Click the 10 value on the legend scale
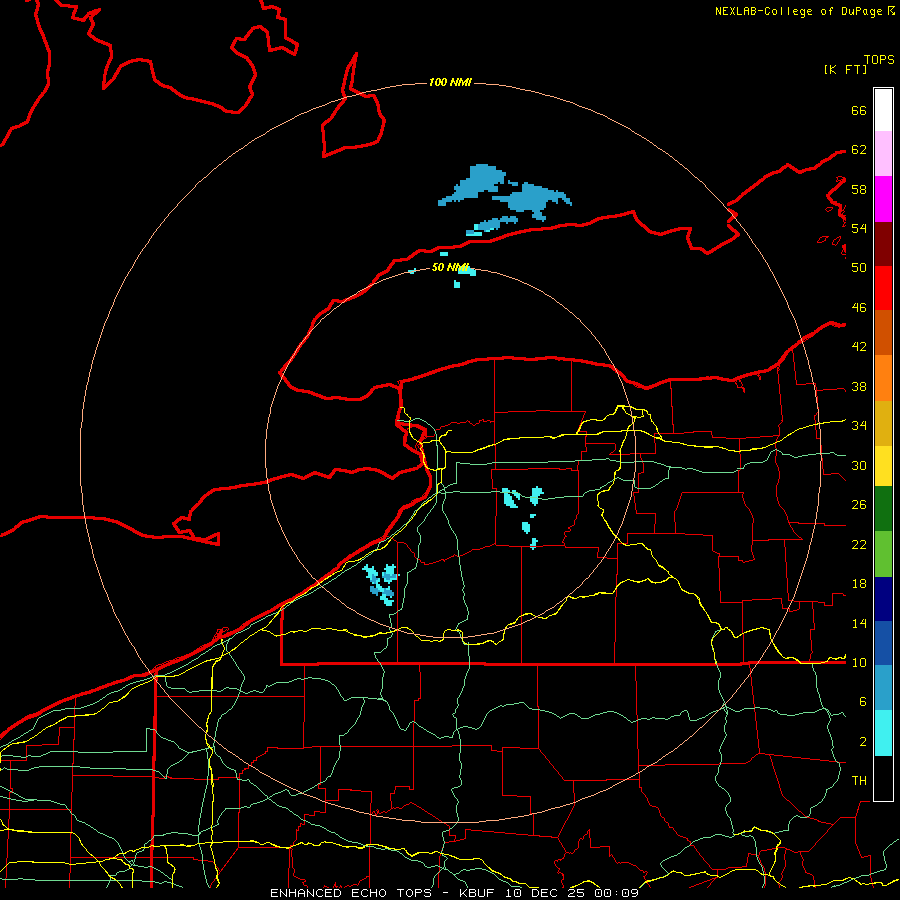The width and height of the screenshot is (900, 900). (x=859, y=662)
